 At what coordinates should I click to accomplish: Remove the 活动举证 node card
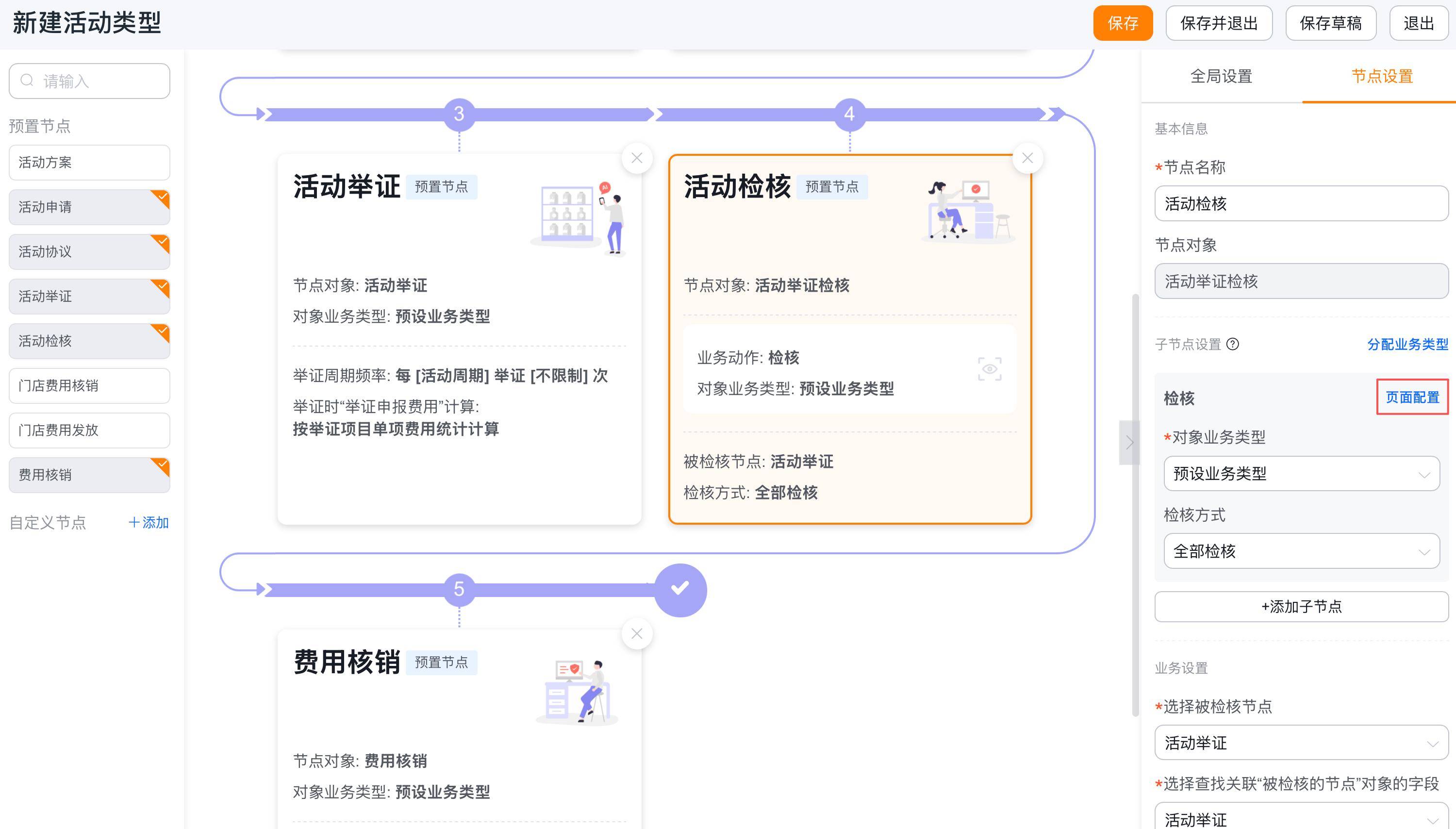click(636, 158)
